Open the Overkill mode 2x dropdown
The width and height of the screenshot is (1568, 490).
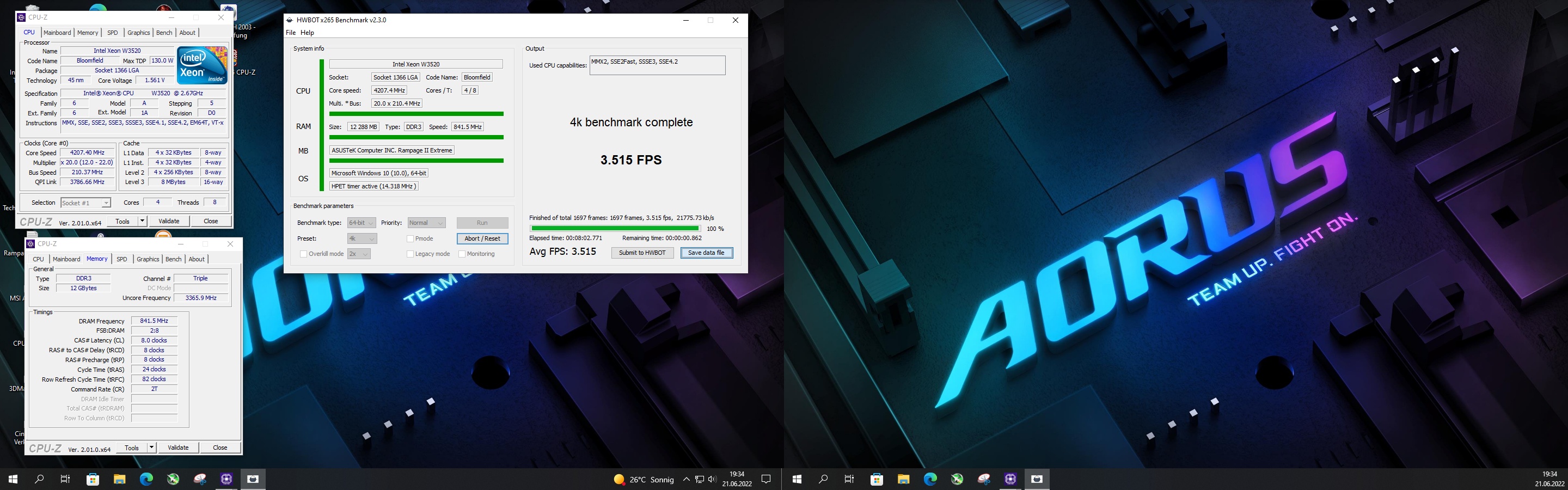(359, 254)
